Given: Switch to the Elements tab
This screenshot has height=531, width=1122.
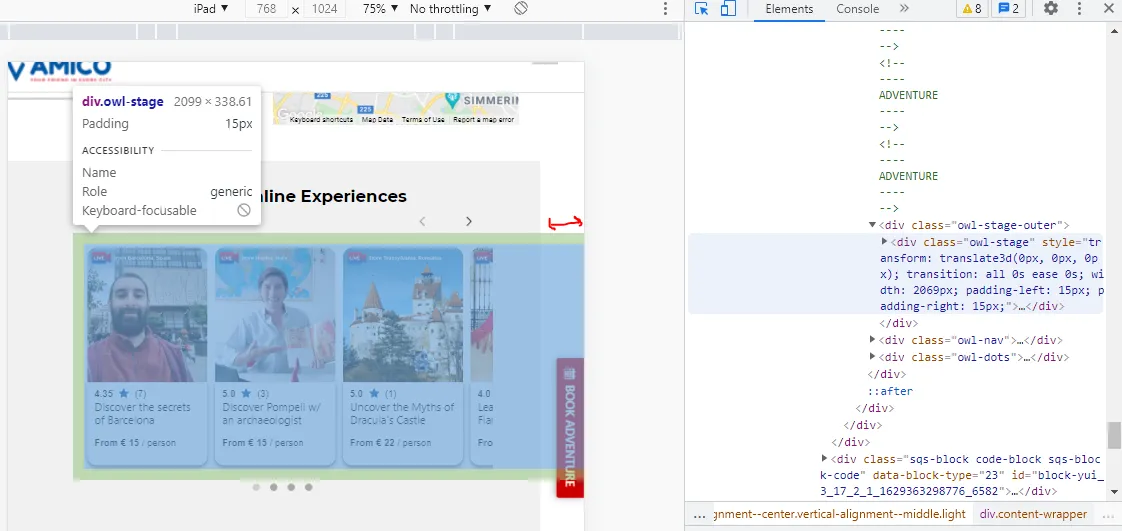Looking at the screenshot, I should (x=789, y=9).
